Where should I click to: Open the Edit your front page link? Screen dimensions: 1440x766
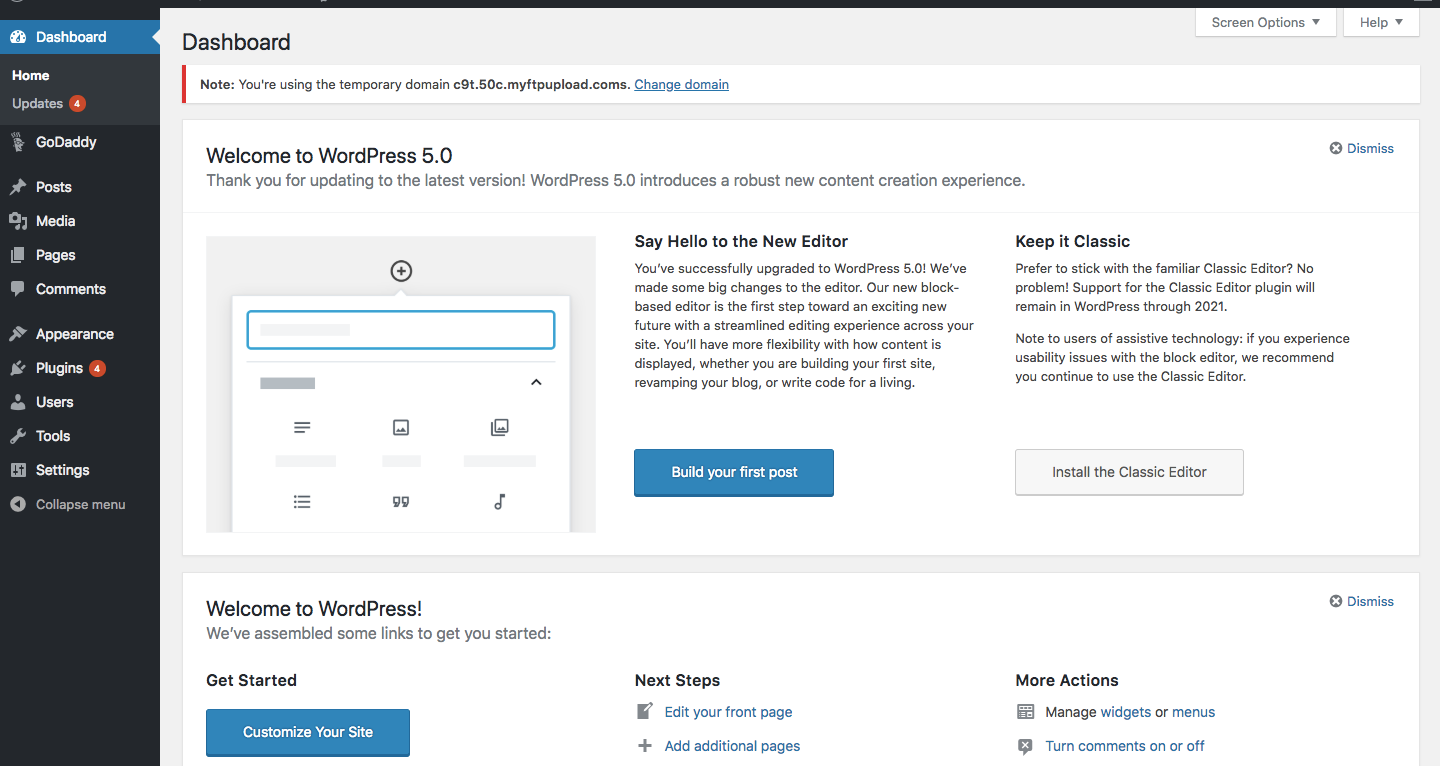pyautogui.click(x=728, y=712)
